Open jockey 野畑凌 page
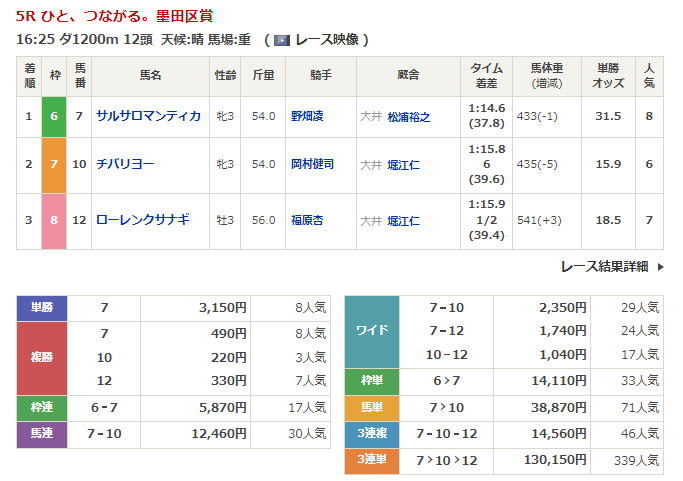This screenshot has width=683, height=481. point(309,116)
